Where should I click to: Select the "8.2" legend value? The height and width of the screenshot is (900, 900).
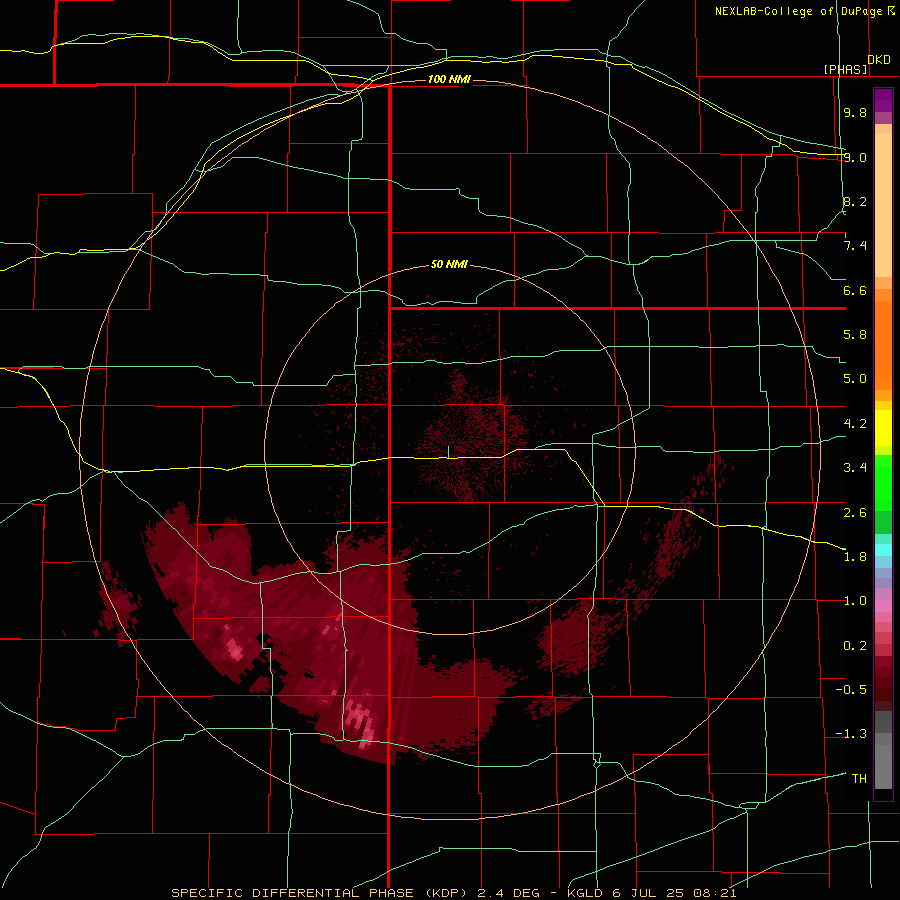855,202
